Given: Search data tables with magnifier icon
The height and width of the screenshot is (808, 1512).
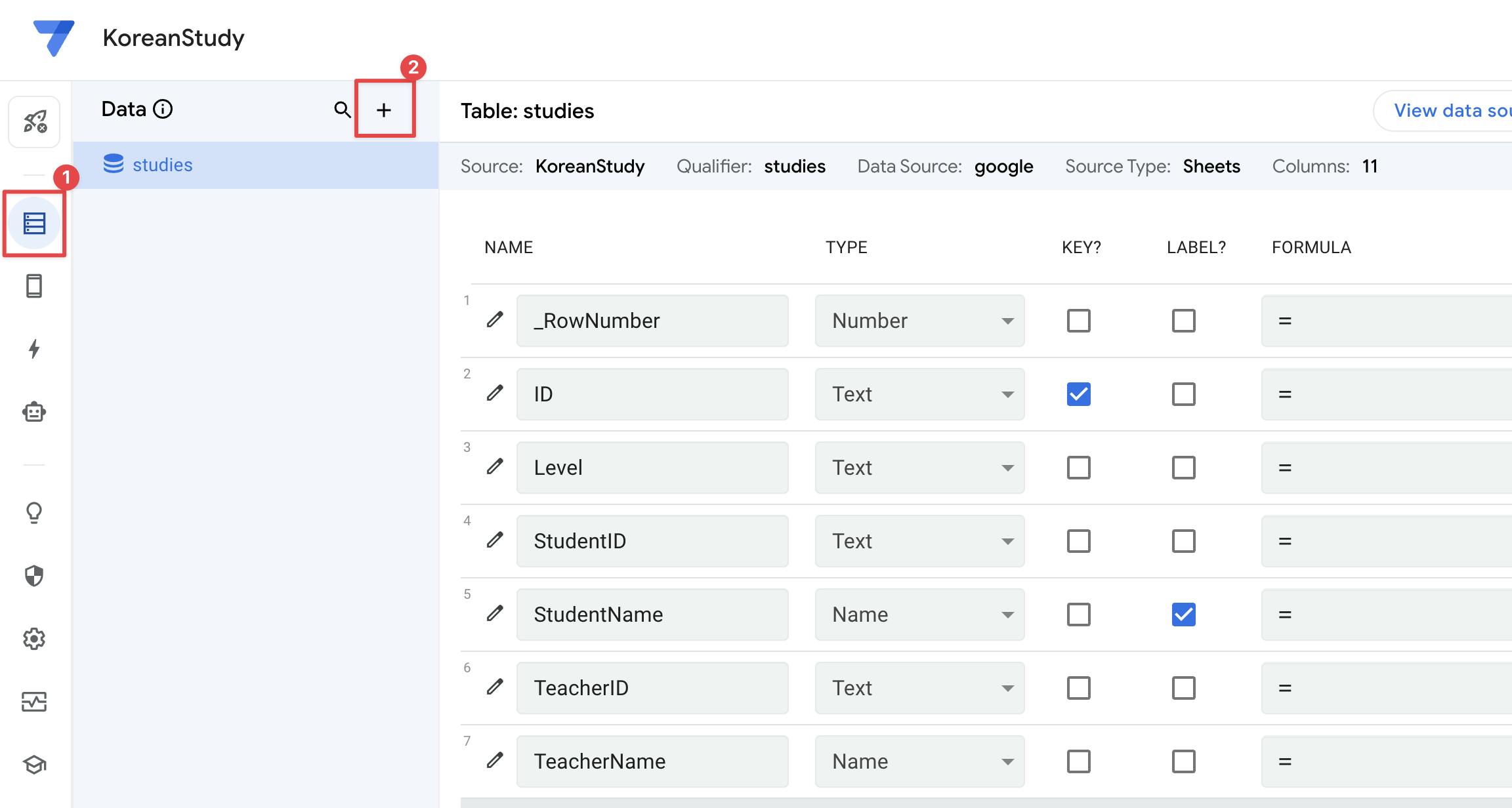Looking at the screenshot, I should click(342, 110).
